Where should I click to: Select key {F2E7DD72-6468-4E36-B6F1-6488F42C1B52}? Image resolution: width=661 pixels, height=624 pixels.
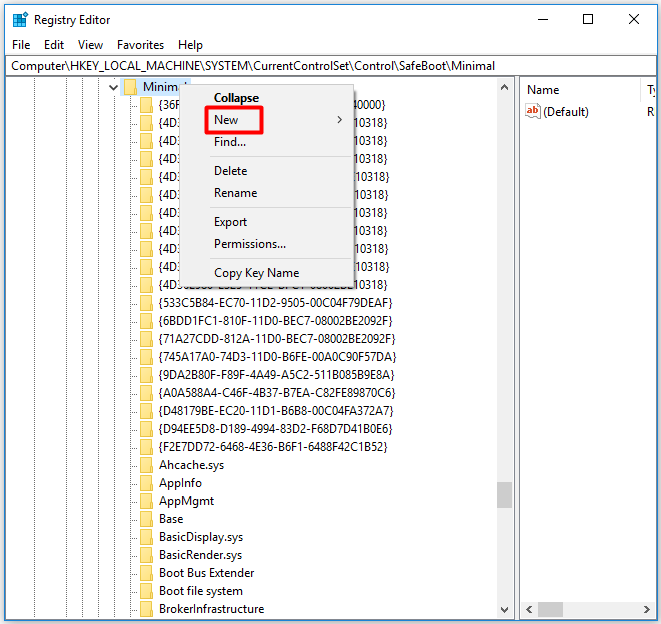click(273, 447)
